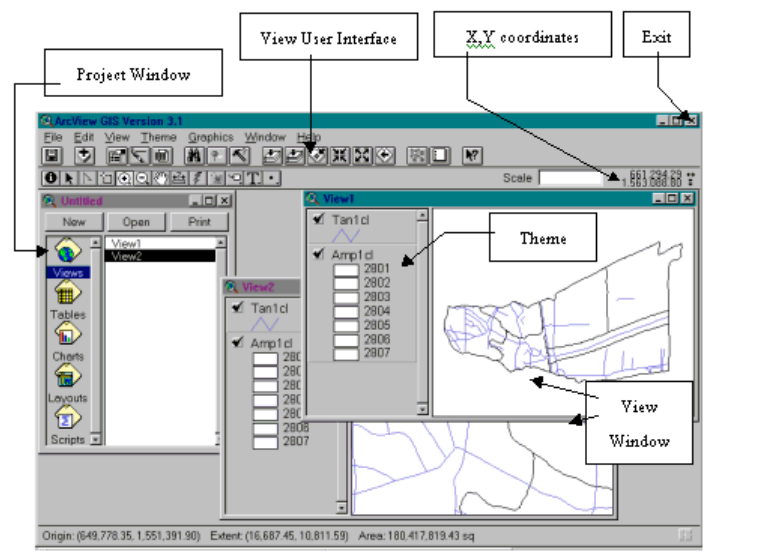Select the Identify tool
The height and width of the screenshot is (555, 761).
(x=50, y=179)
